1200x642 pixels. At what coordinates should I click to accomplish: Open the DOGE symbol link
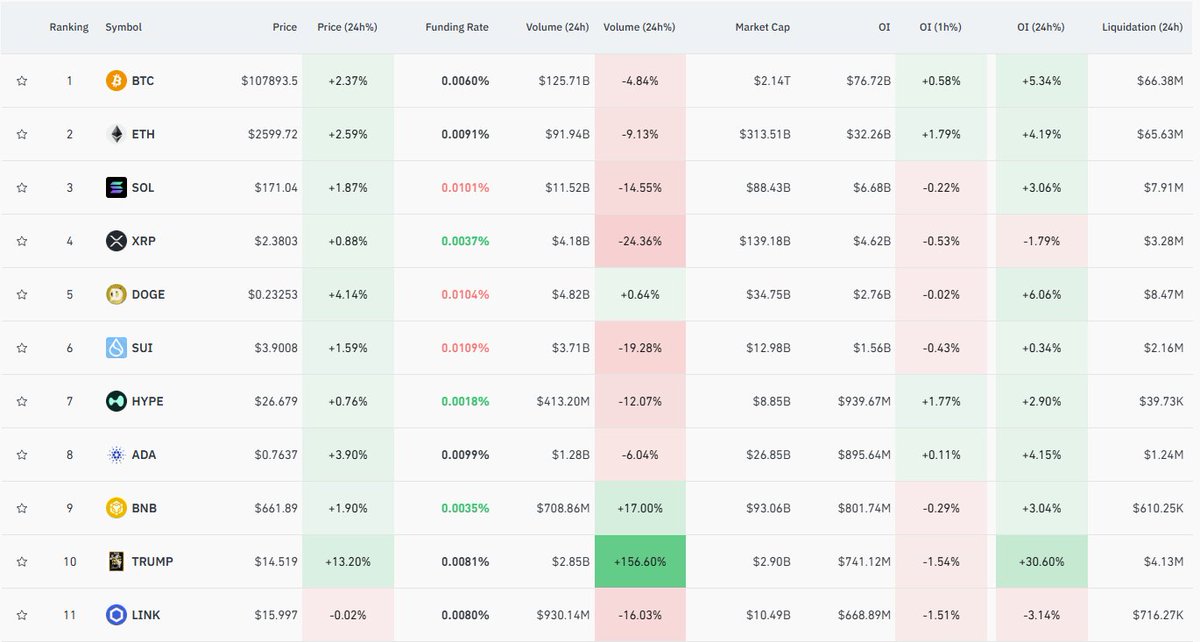(x=148, y=295)
